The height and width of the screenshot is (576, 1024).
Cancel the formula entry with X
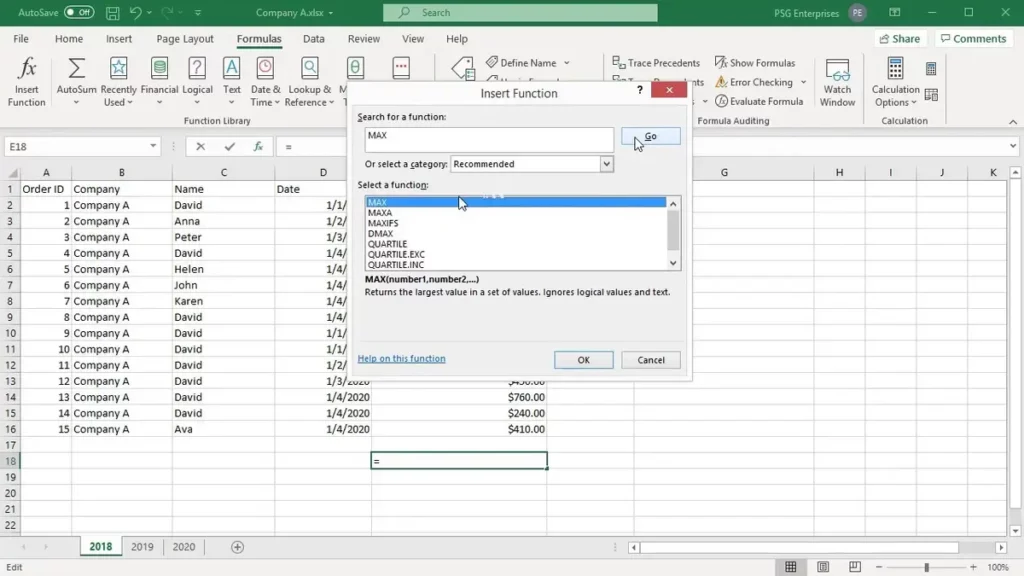pos(200,147)
